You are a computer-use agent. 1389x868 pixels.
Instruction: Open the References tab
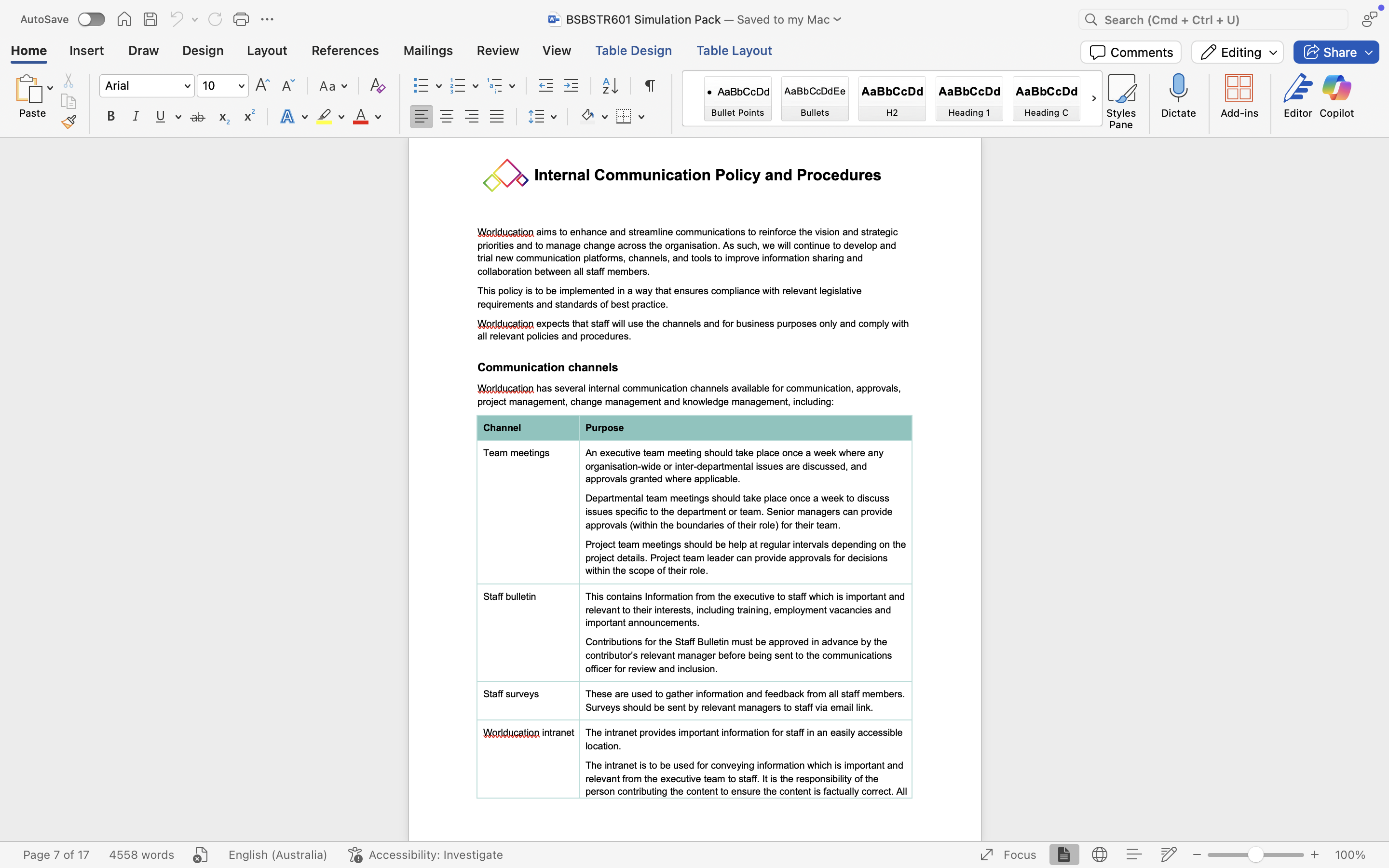pyautogui.click(x=345, y=51)
